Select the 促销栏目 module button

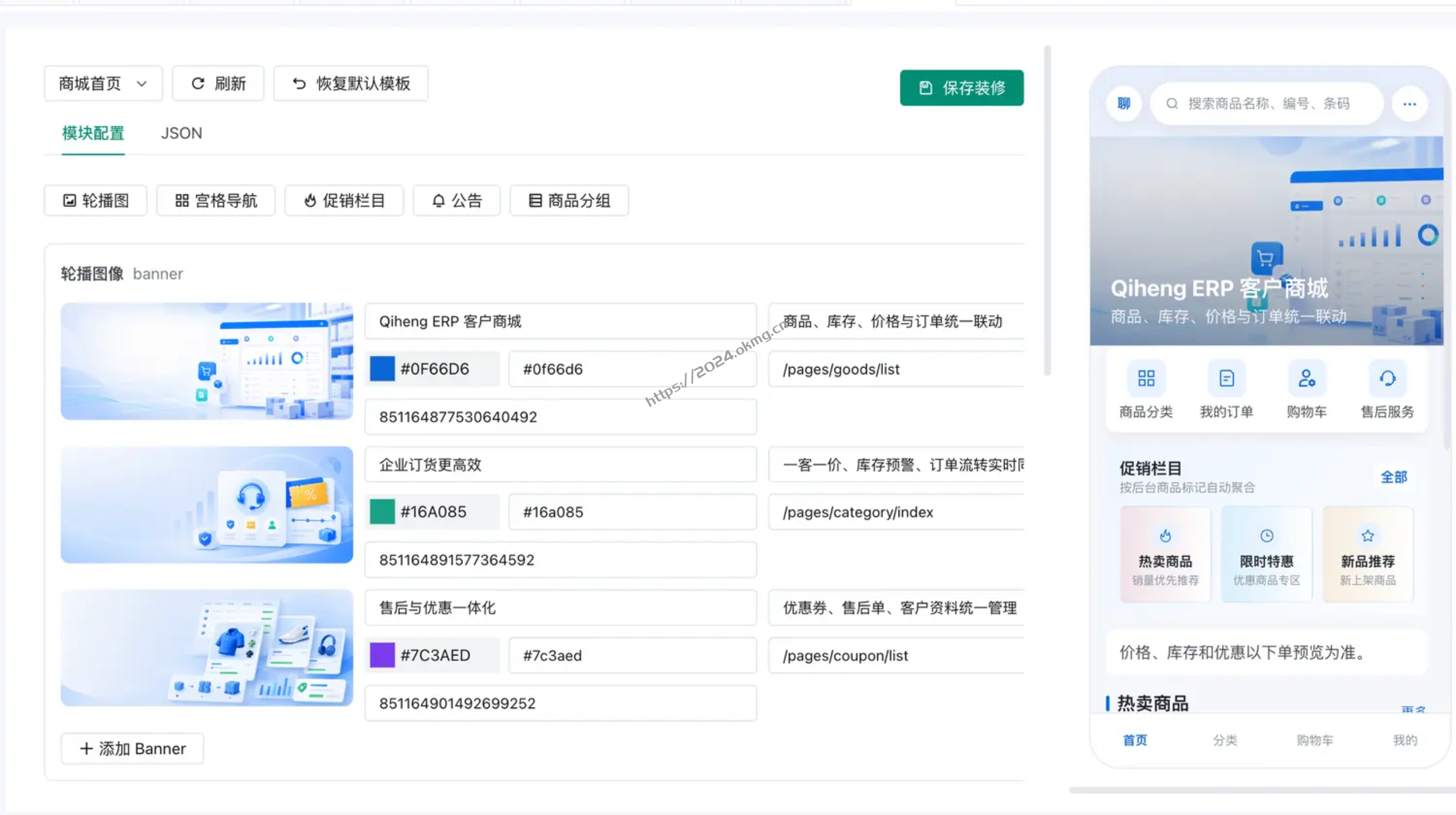coord(344,200)
